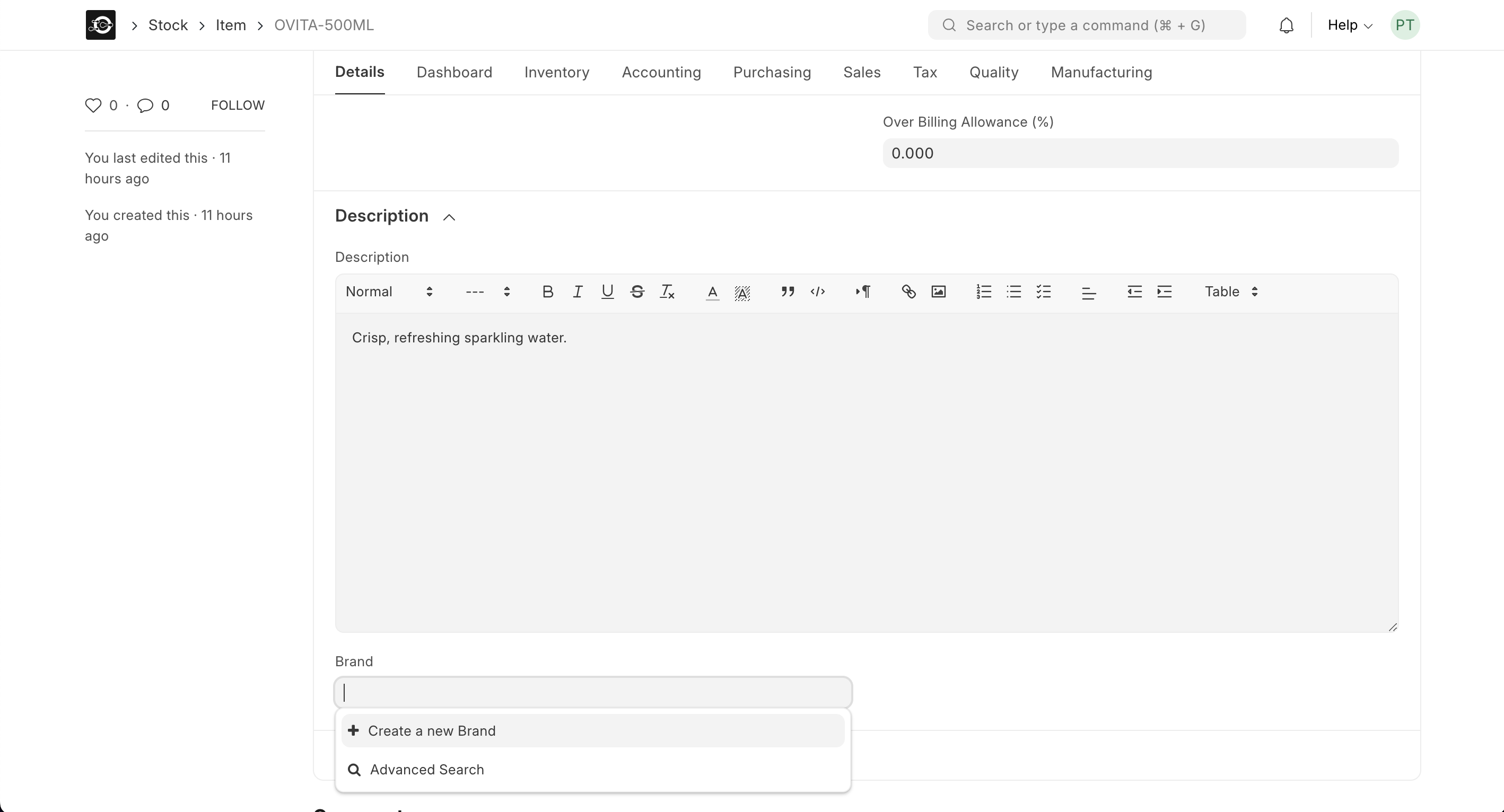Choose Create a new Brand option

[432, 731]
